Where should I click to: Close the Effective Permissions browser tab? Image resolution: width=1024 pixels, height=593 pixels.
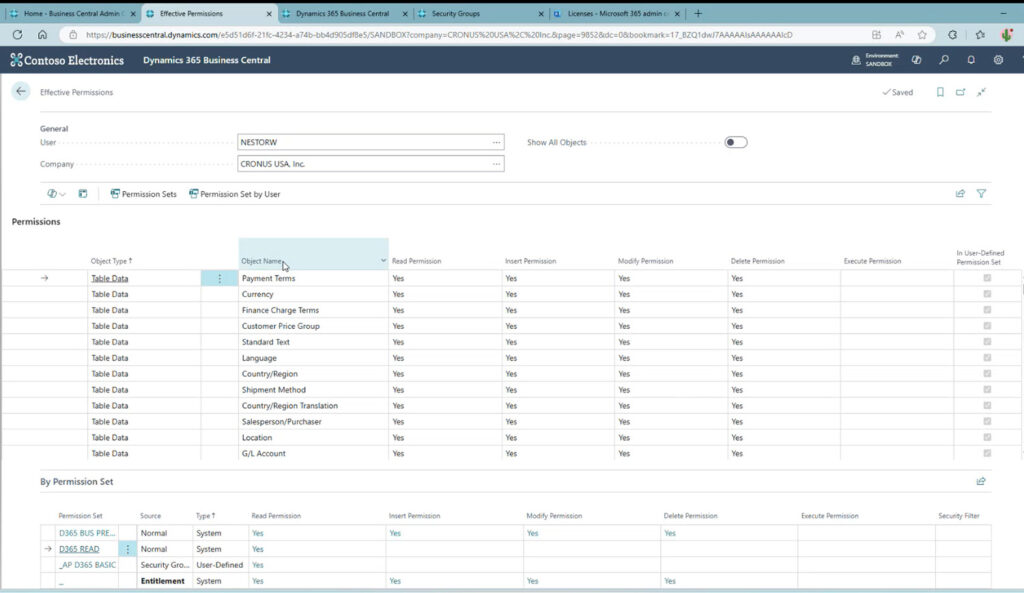pos(269,14)
